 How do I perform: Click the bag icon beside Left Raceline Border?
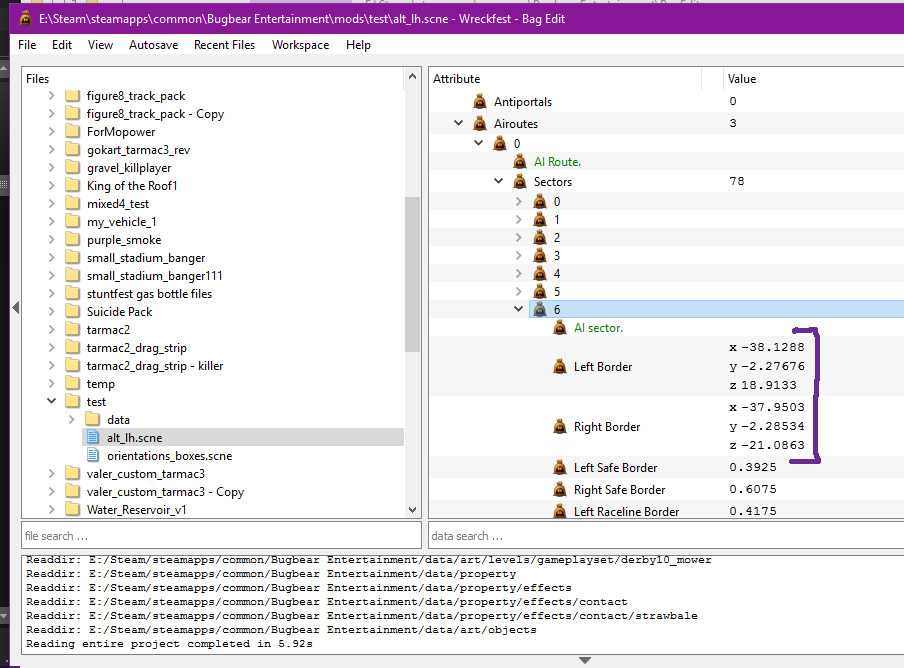point(560,511)
